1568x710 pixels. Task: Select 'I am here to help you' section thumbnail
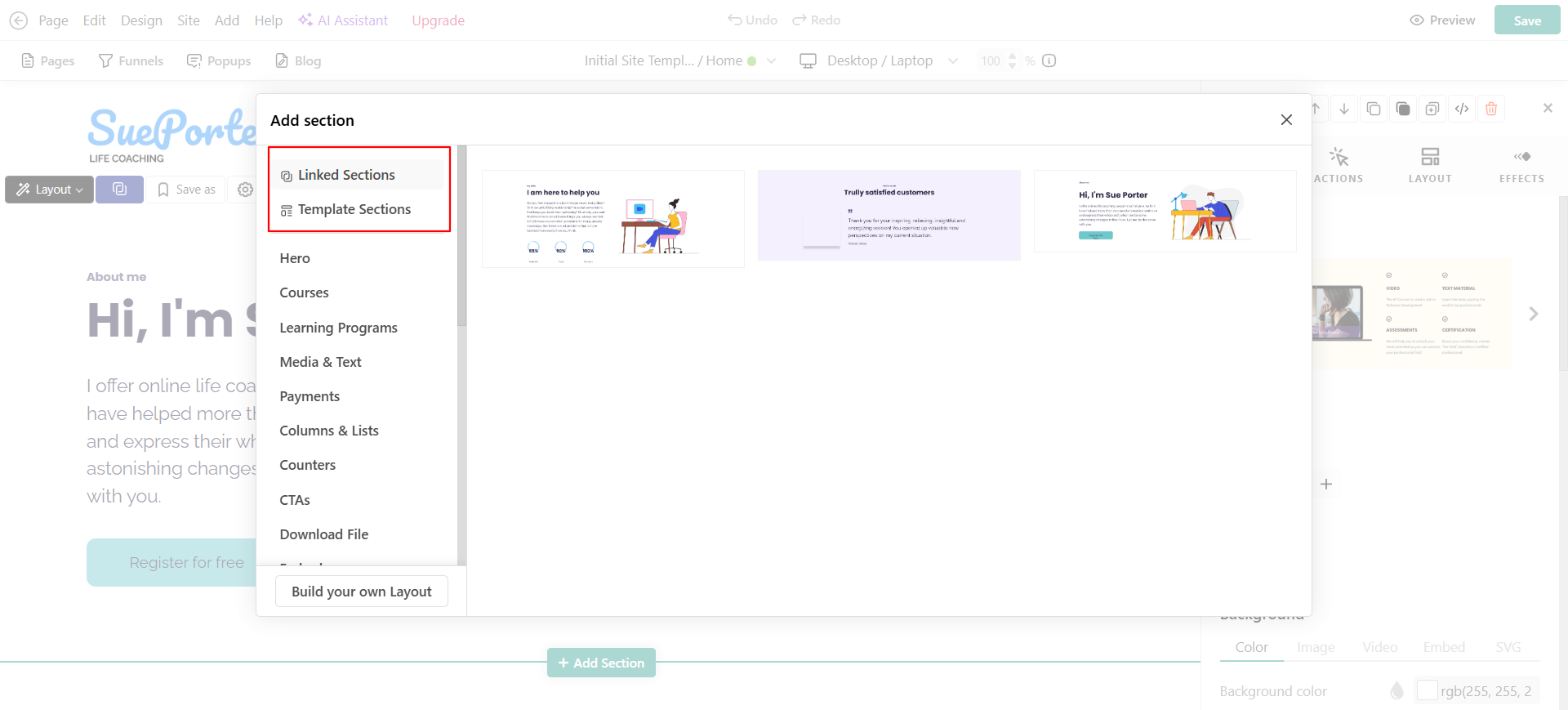(613, 219)
